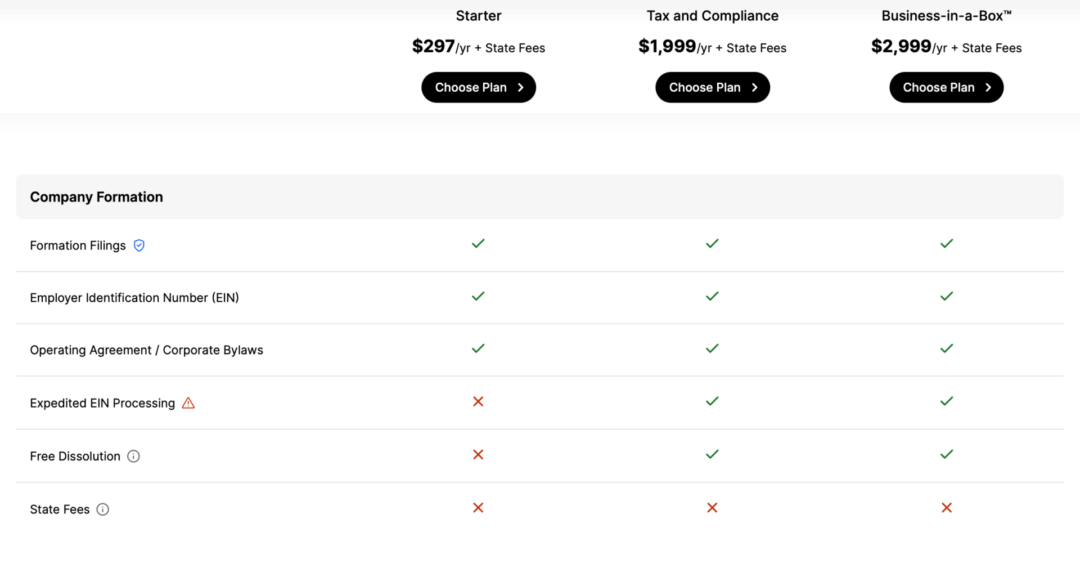Click the Employer Identification Number (EIN) label

click(x=134, y=298)
